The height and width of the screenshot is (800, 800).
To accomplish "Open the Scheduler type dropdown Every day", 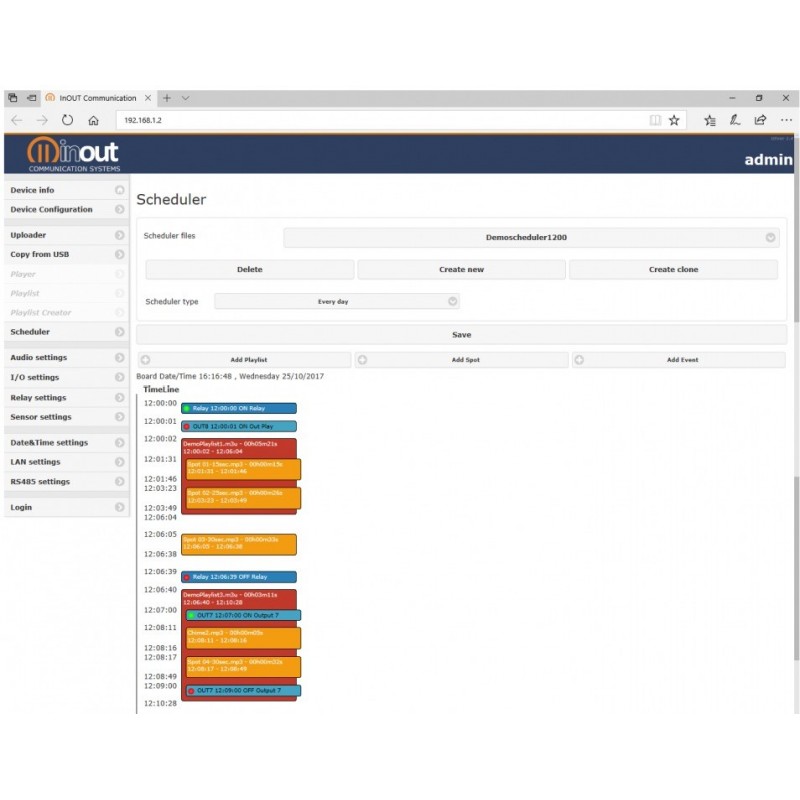I will [x=337, y=301].
